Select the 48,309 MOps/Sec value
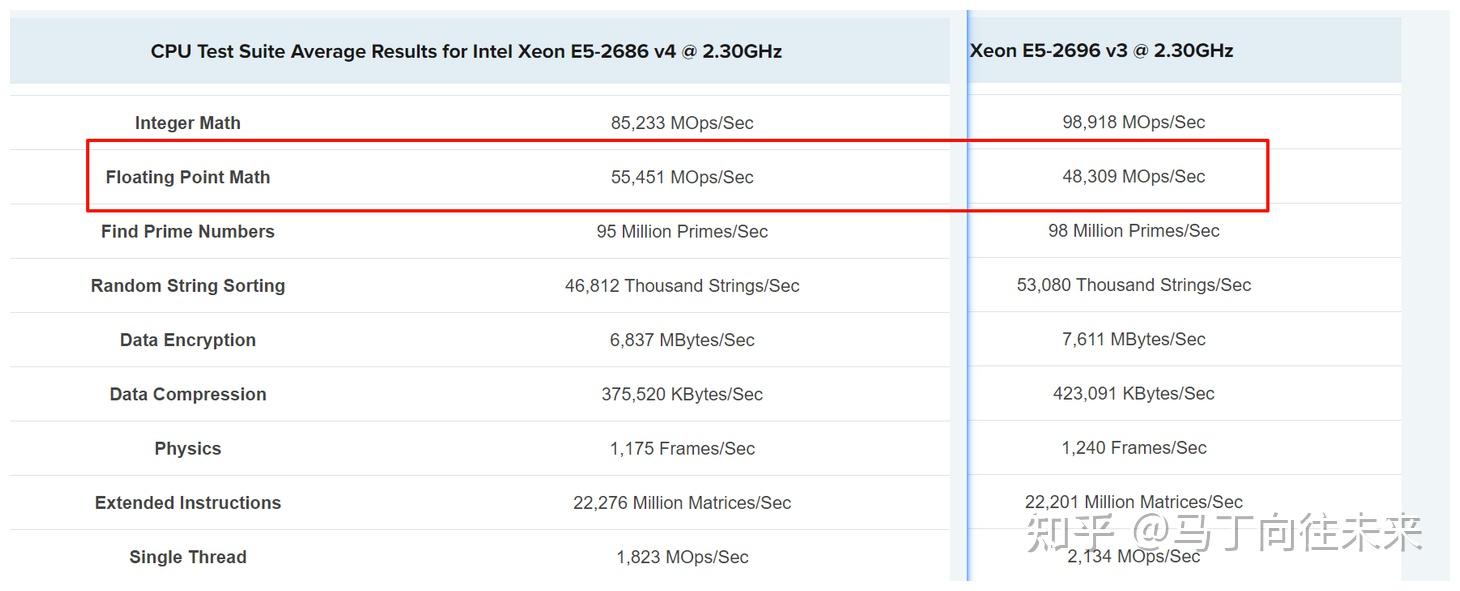Image resolution: width=1460 pixels, height=591 pixels. pyautogui.click(x=1133, y=176)
